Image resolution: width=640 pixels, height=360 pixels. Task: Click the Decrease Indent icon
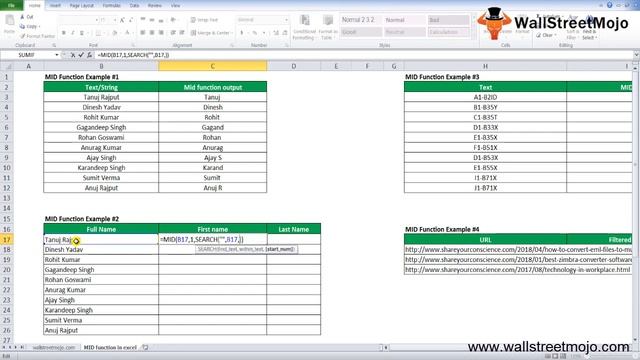tap(173, 33)
